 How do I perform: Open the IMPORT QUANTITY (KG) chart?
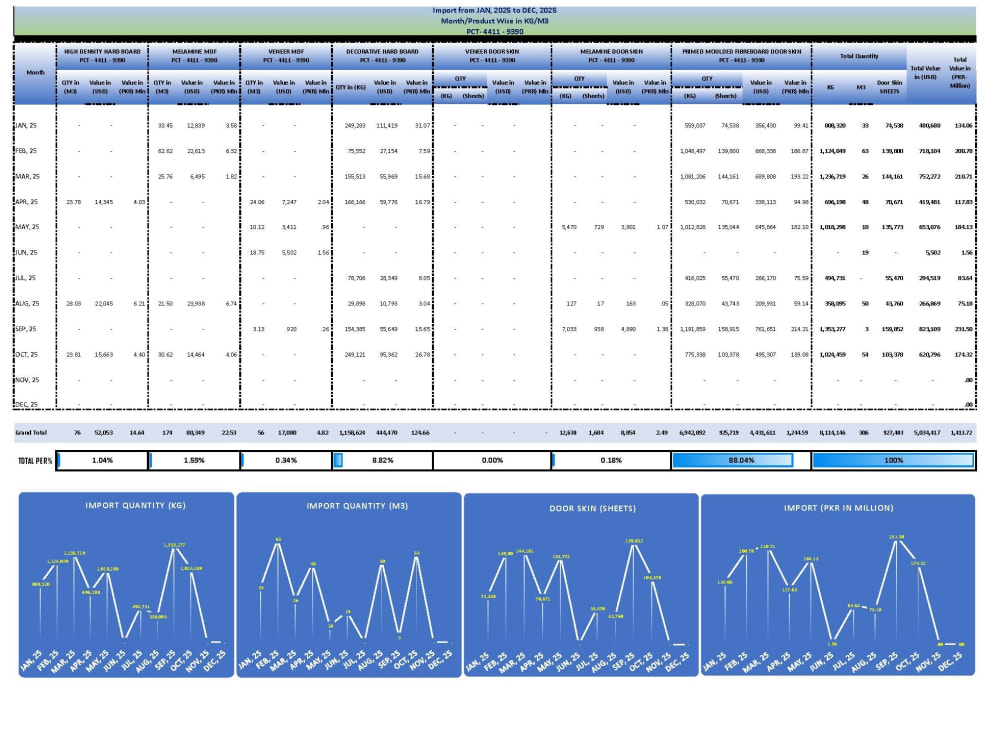pos(126,585)
